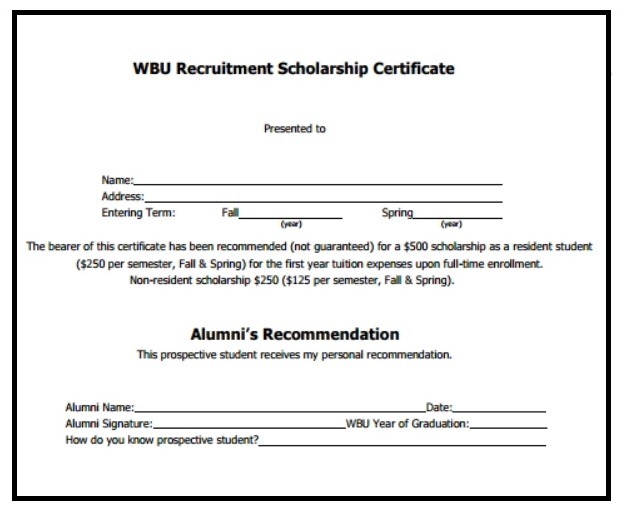Click the Fall year blank line
624x515 pixels.
coord(291,213)
